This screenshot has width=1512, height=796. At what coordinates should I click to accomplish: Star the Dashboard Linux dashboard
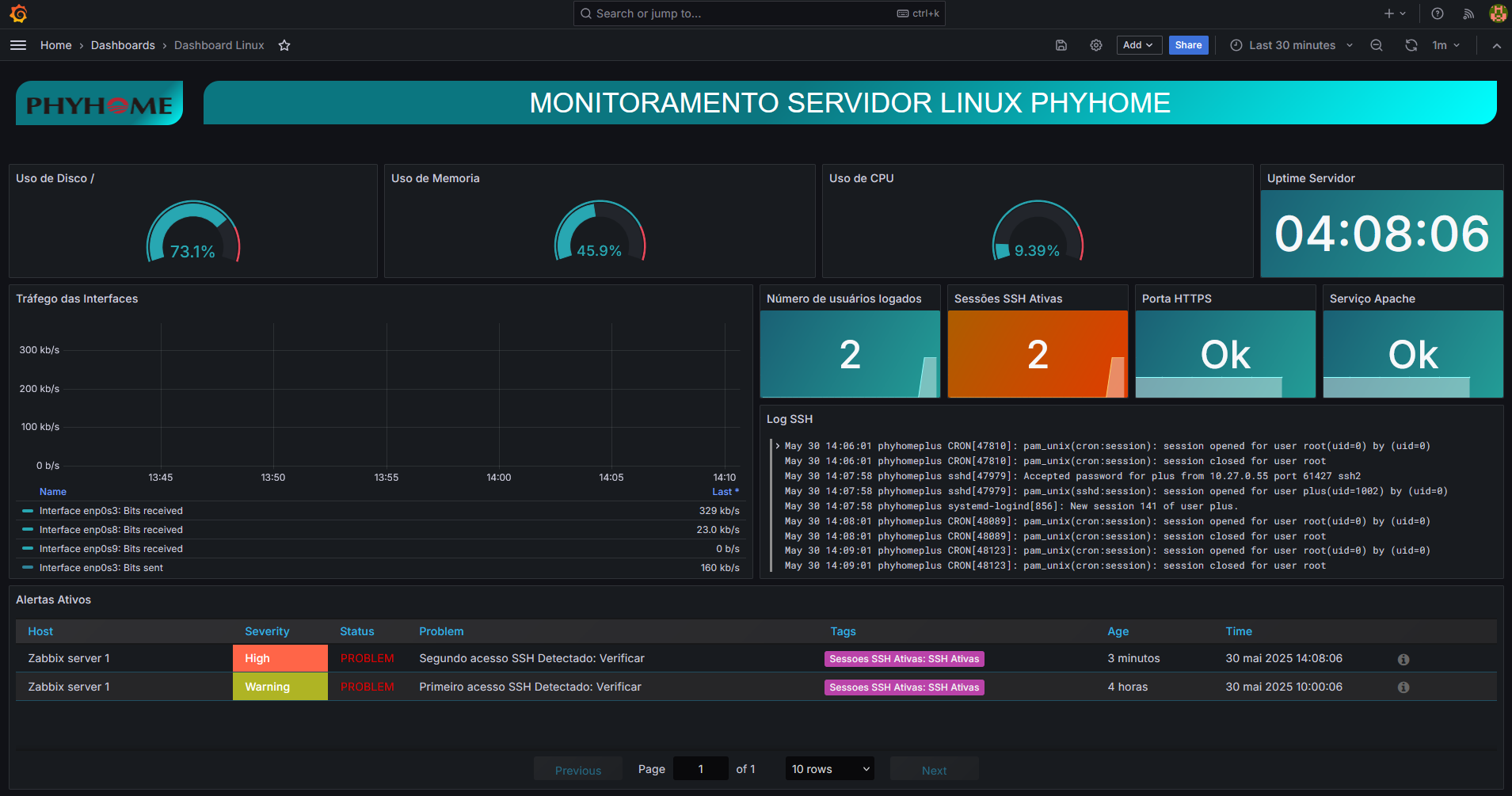tap(284, 45)
